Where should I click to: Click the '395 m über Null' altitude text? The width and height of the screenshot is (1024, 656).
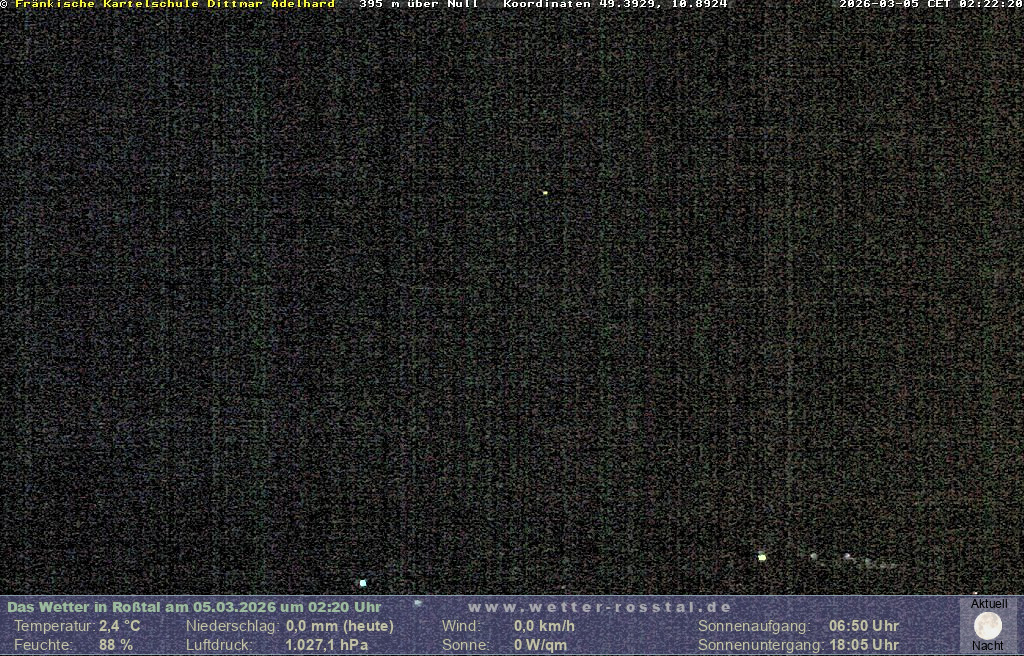(x=418, y=4)
